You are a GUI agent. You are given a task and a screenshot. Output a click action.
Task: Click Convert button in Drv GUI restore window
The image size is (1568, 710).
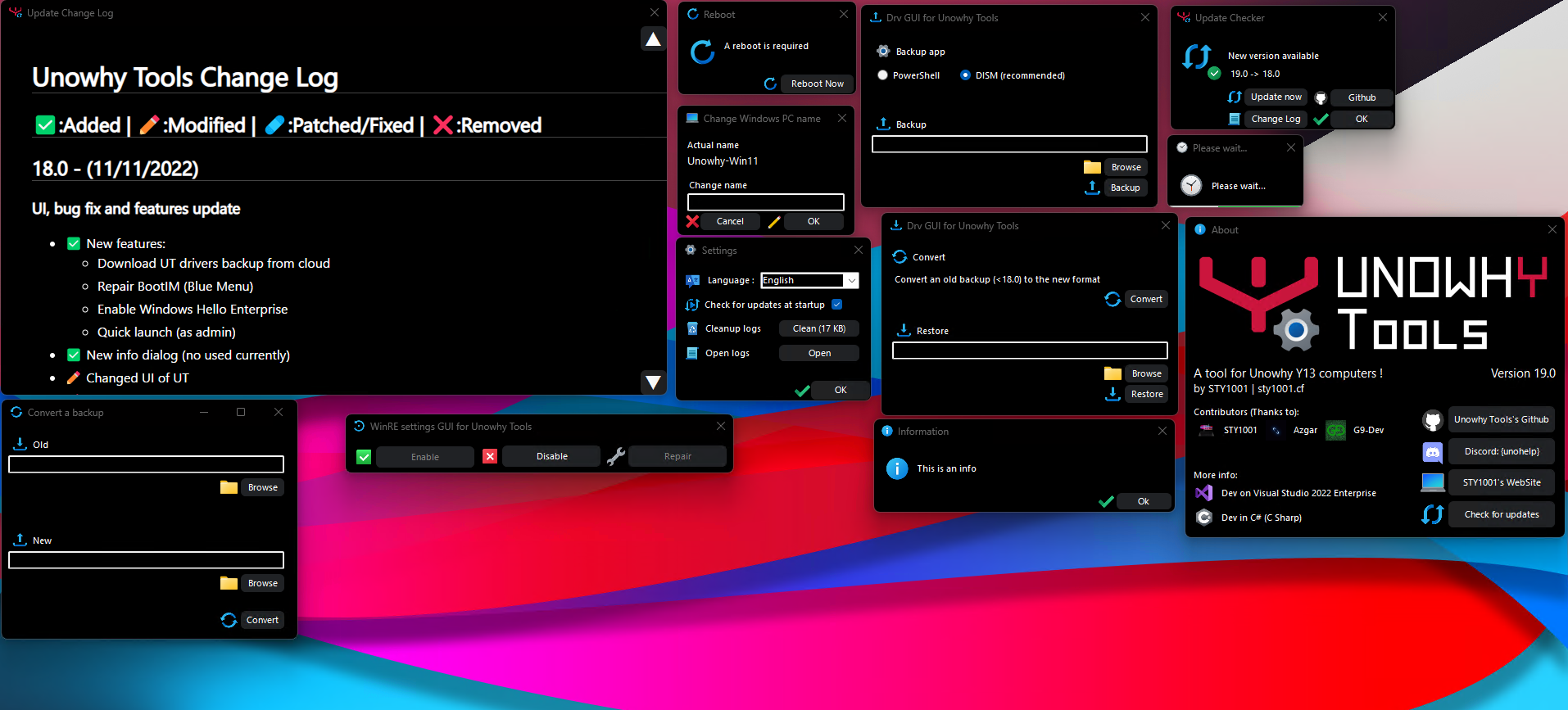coord(1146,299)
